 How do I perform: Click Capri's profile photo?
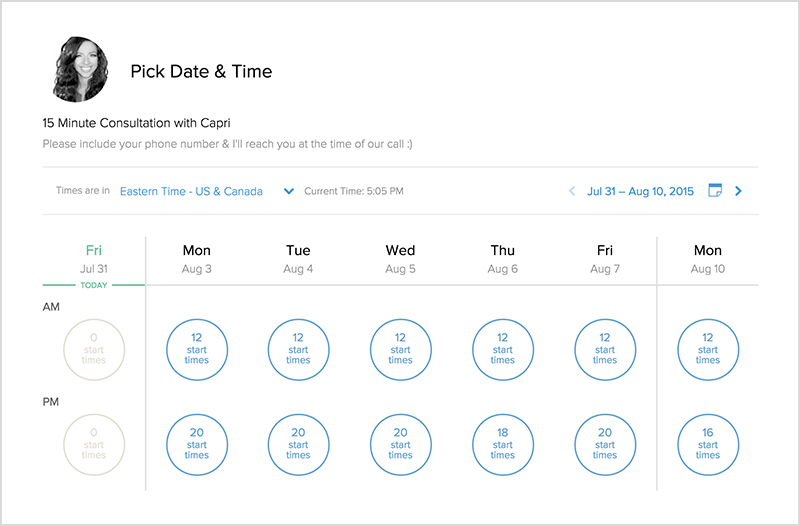tap(80, 70)
